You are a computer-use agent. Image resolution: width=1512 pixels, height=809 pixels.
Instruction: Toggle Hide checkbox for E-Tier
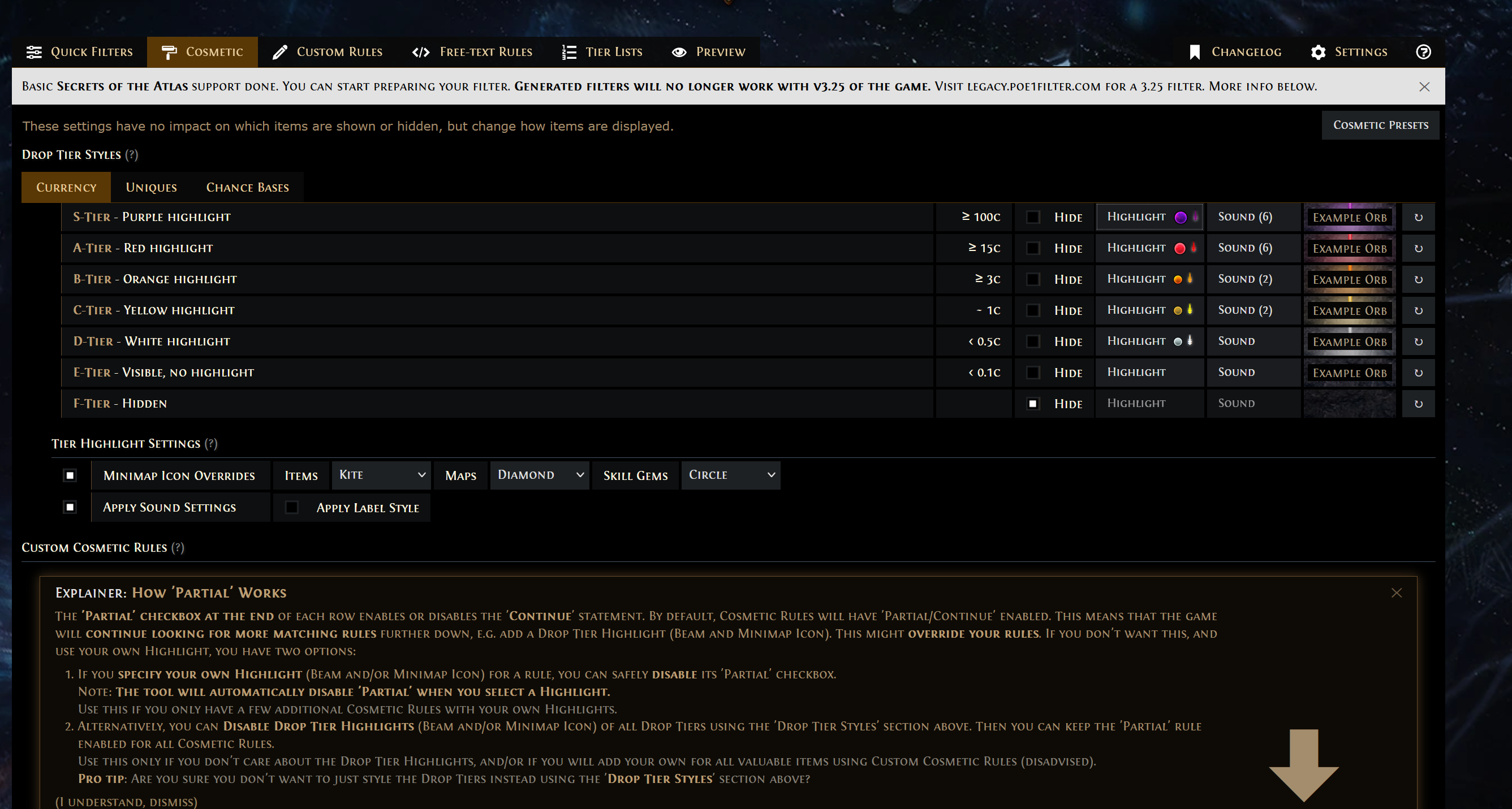click(x=1032, y=373)
